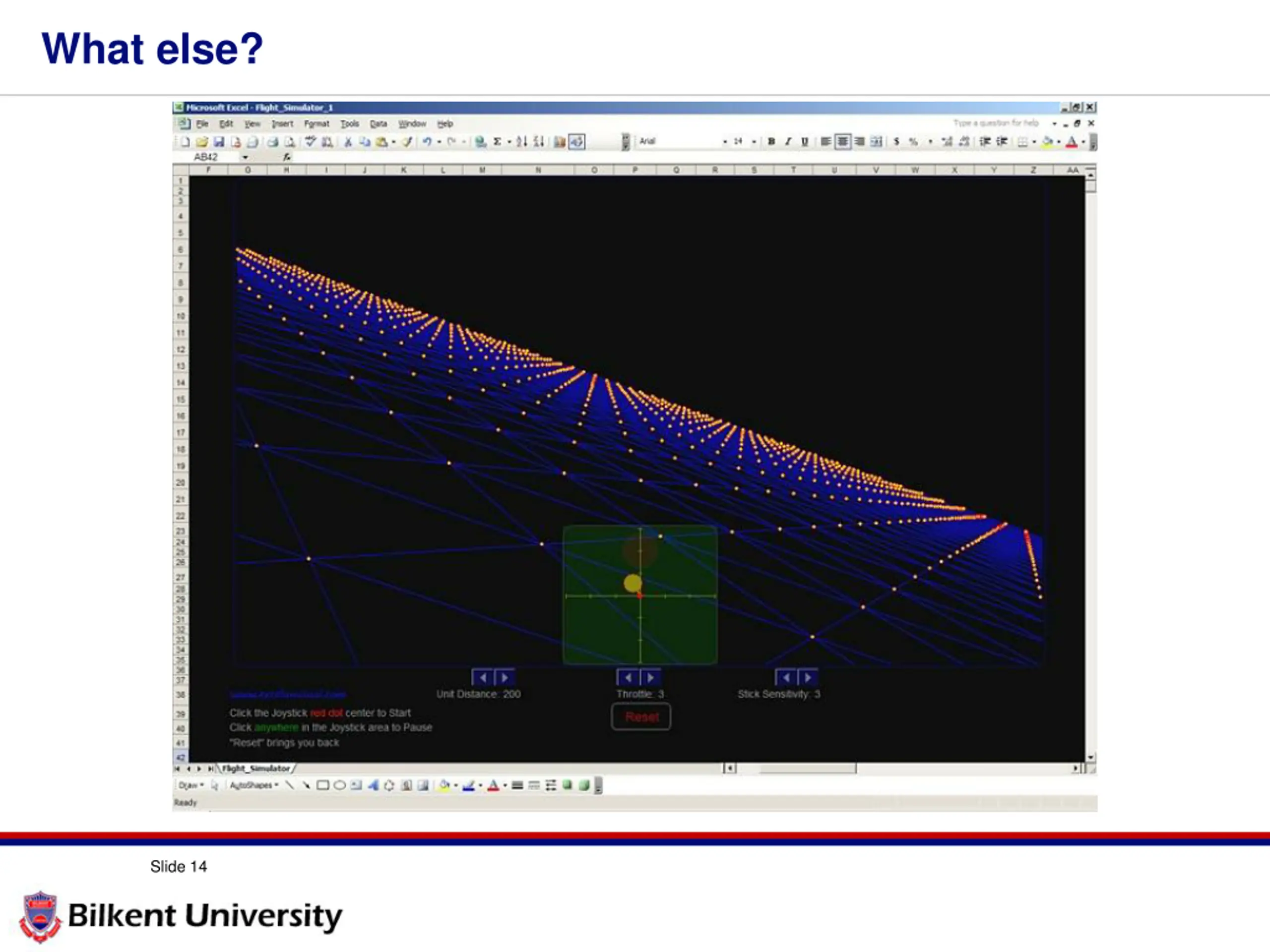Image resolution: width=1270 pixels, height=952 pixels.
Task: Select the Oval drawing tool
Action: click(x=339, y=785)
